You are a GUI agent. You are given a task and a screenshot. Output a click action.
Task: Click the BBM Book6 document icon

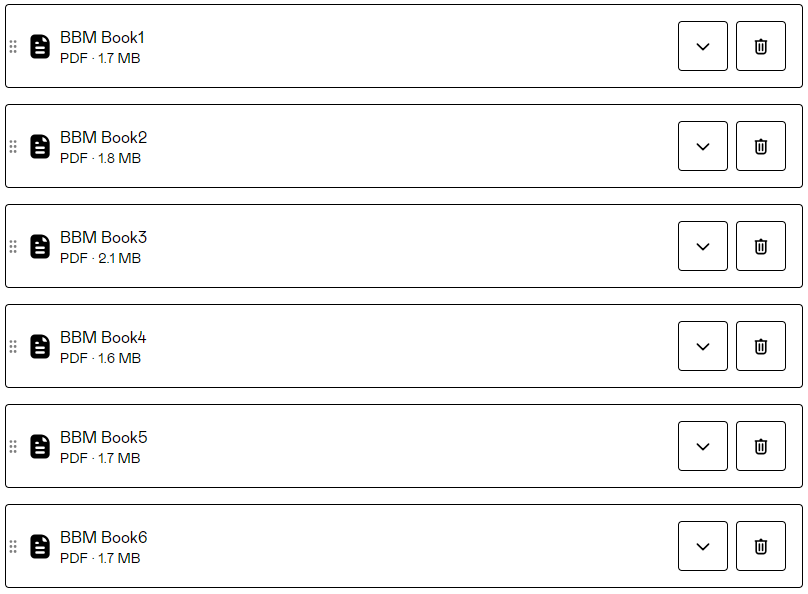click(40, 546)
